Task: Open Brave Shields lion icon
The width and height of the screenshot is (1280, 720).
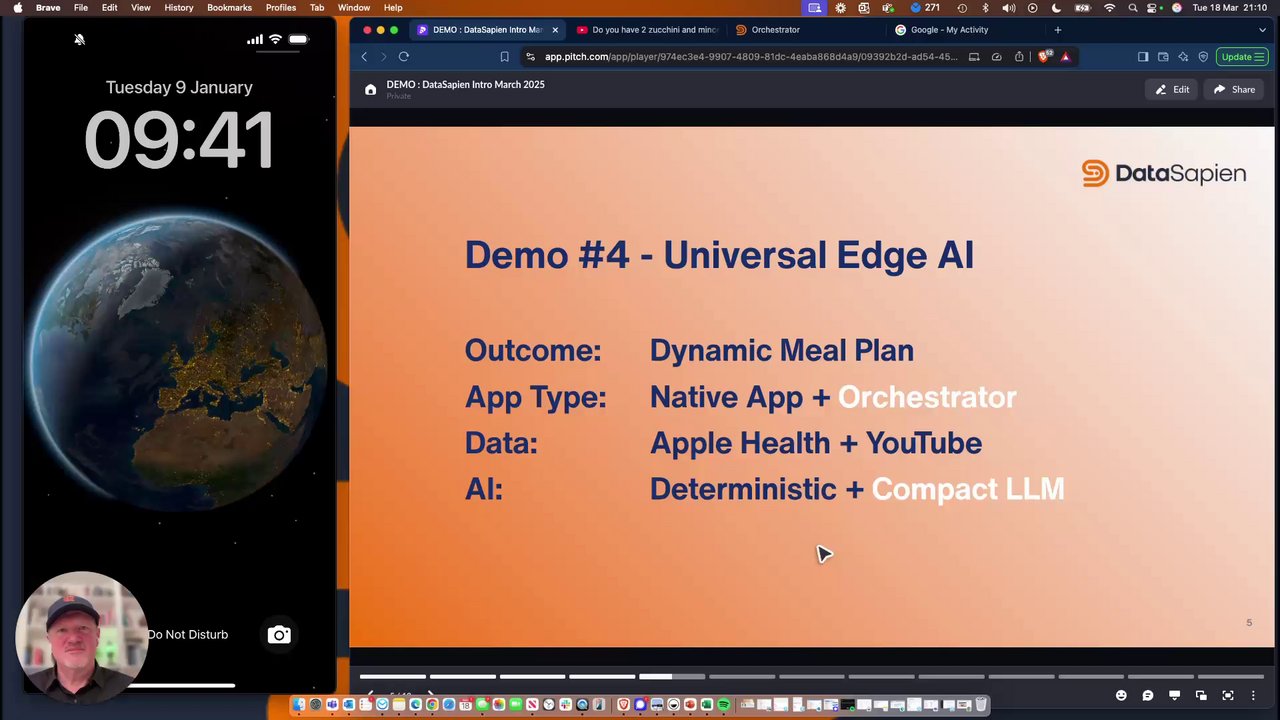Action: (1044, 57)
